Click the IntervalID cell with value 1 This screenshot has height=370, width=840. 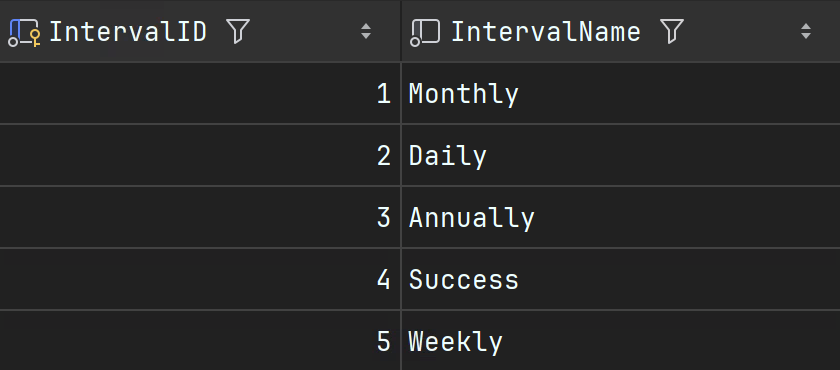(x=200, y=94)
